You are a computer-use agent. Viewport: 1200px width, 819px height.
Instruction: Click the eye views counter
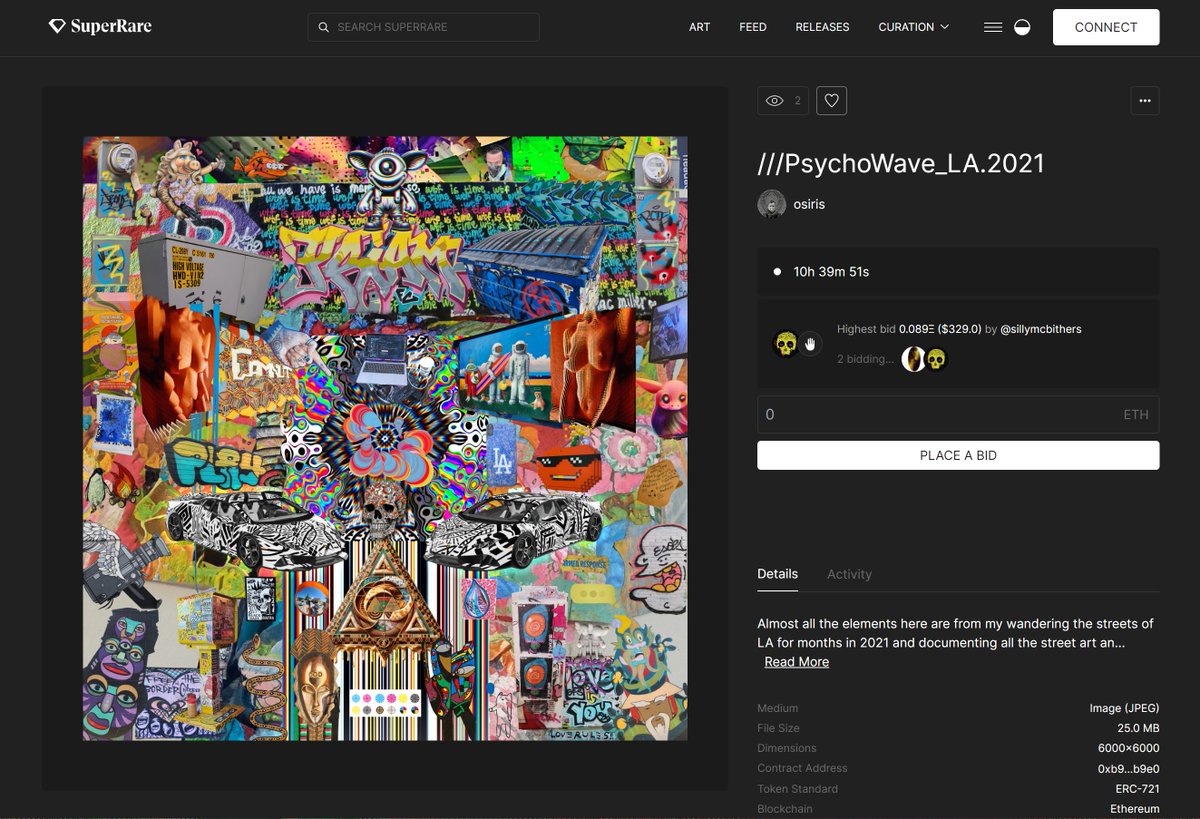tap(782, 100)
